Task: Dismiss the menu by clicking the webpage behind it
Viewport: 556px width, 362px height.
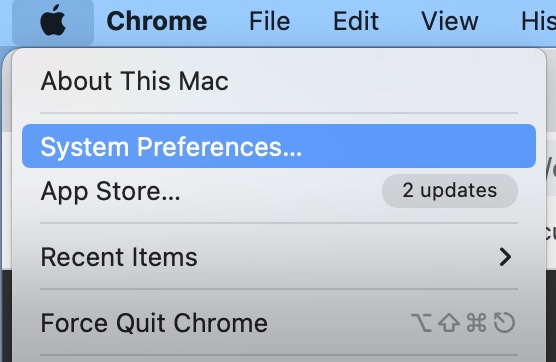Action: pyautogui.click(x=551, y=199)
